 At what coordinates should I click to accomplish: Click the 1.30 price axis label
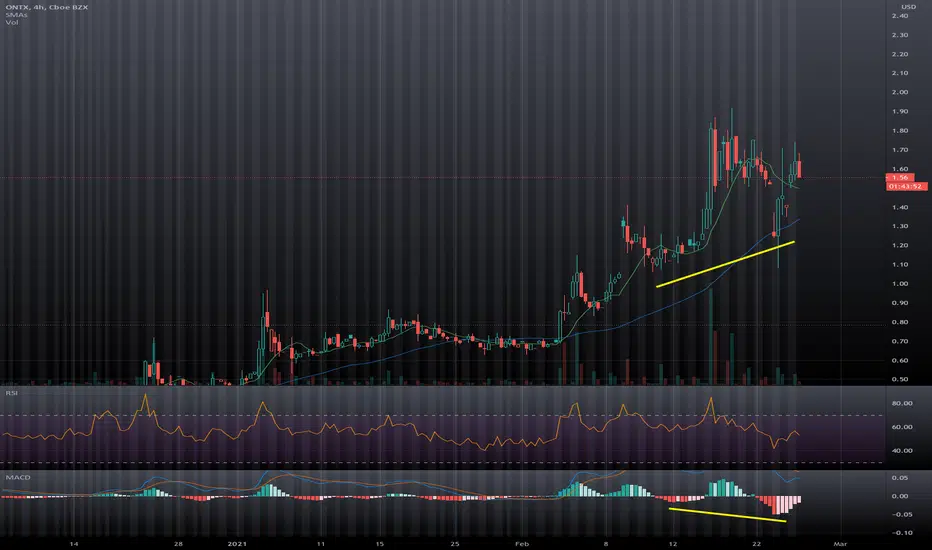[x=900, y=226]
